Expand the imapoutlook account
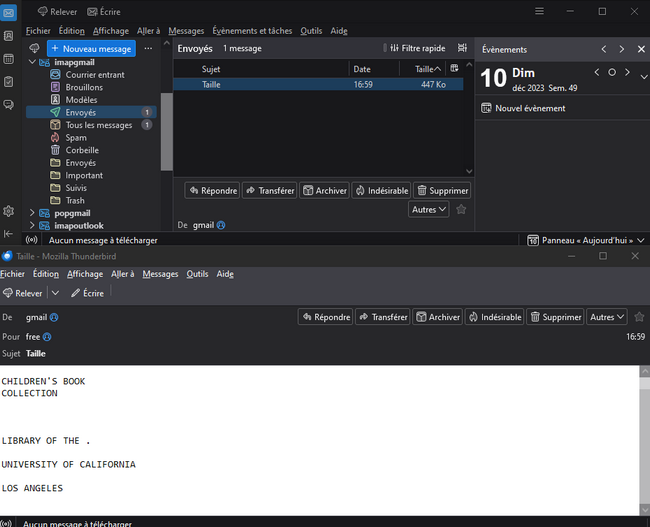Screen dimensions: 650x527 point(32,226)
